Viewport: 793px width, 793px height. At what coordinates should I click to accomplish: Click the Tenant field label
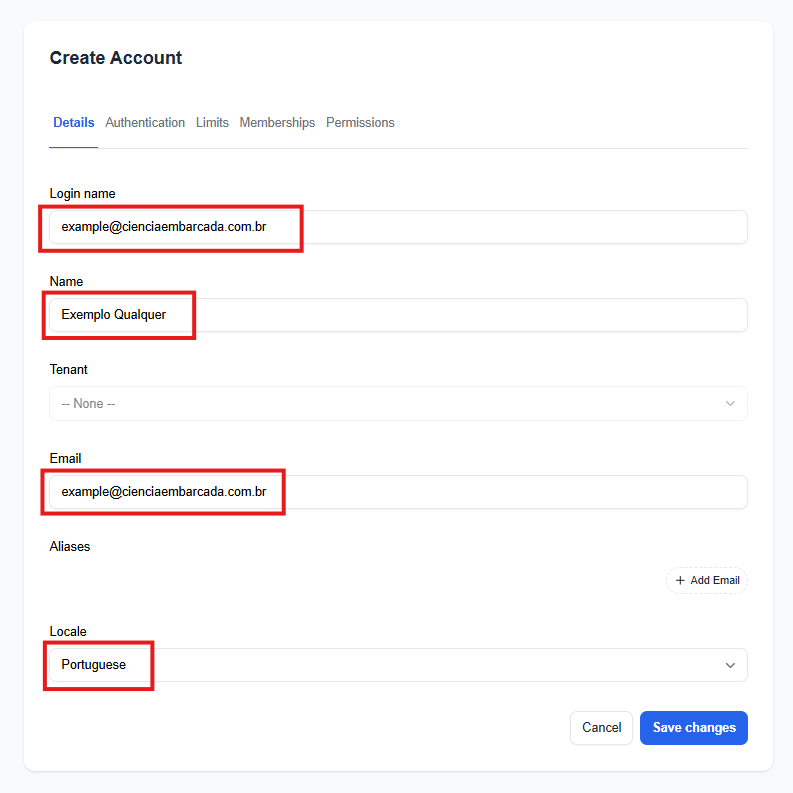point(69,369)
